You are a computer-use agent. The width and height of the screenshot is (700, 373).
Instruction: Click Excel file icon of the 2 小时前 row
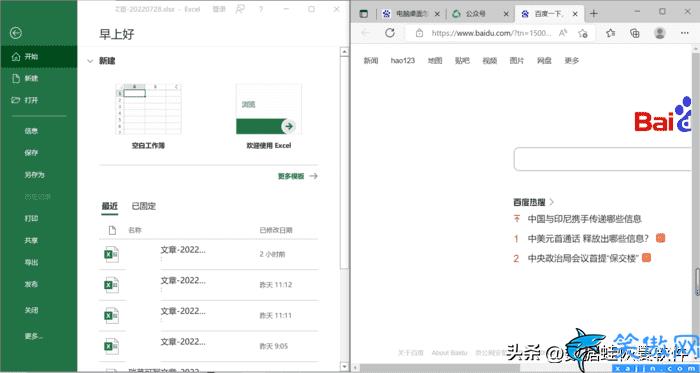[x=111, y=254]
